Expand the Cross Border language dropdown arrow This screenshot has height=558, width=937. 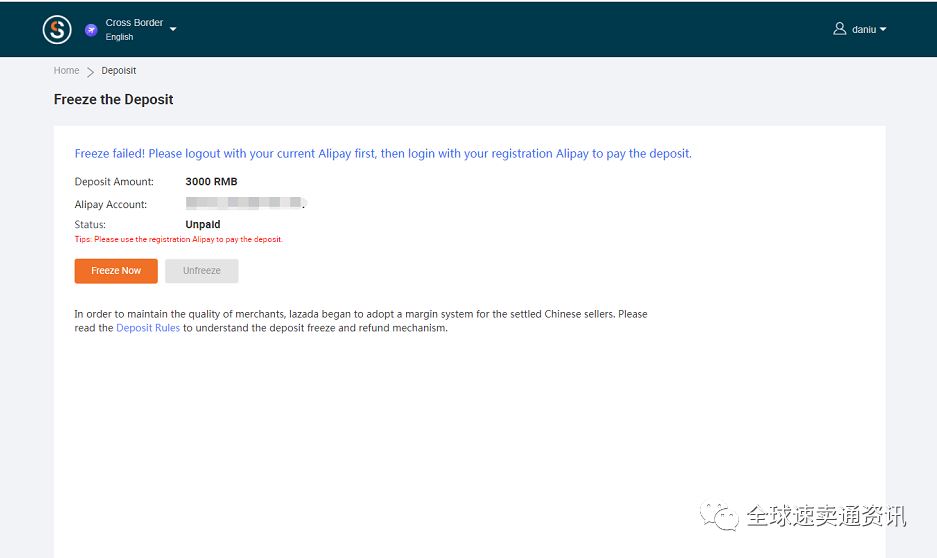point(173,29)
